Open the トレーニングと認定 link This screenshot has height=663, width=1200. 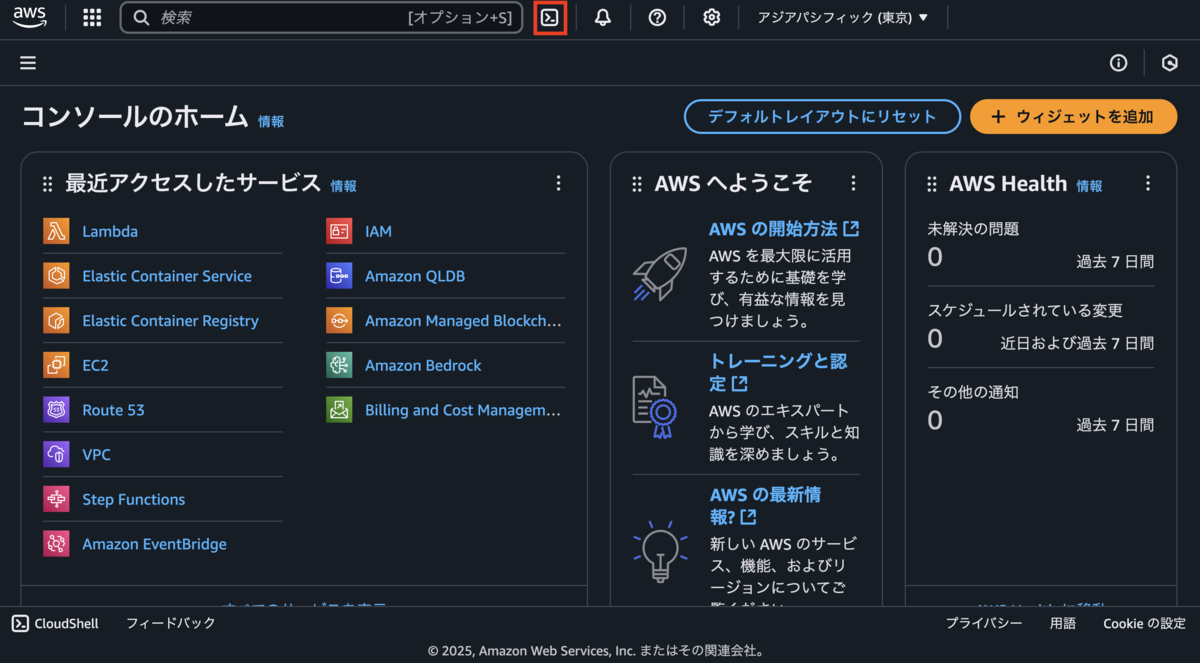click(x=778, y=372)
